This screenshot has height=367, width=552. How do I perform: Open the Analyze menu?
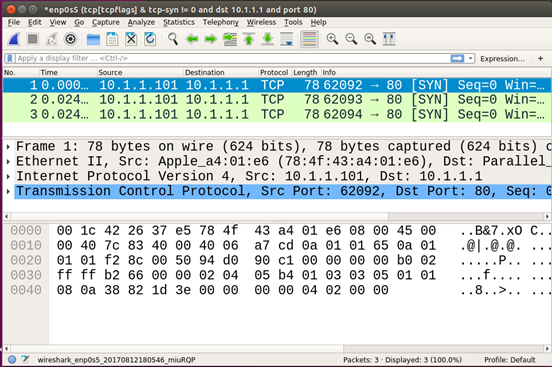click(x=141, y=22)
